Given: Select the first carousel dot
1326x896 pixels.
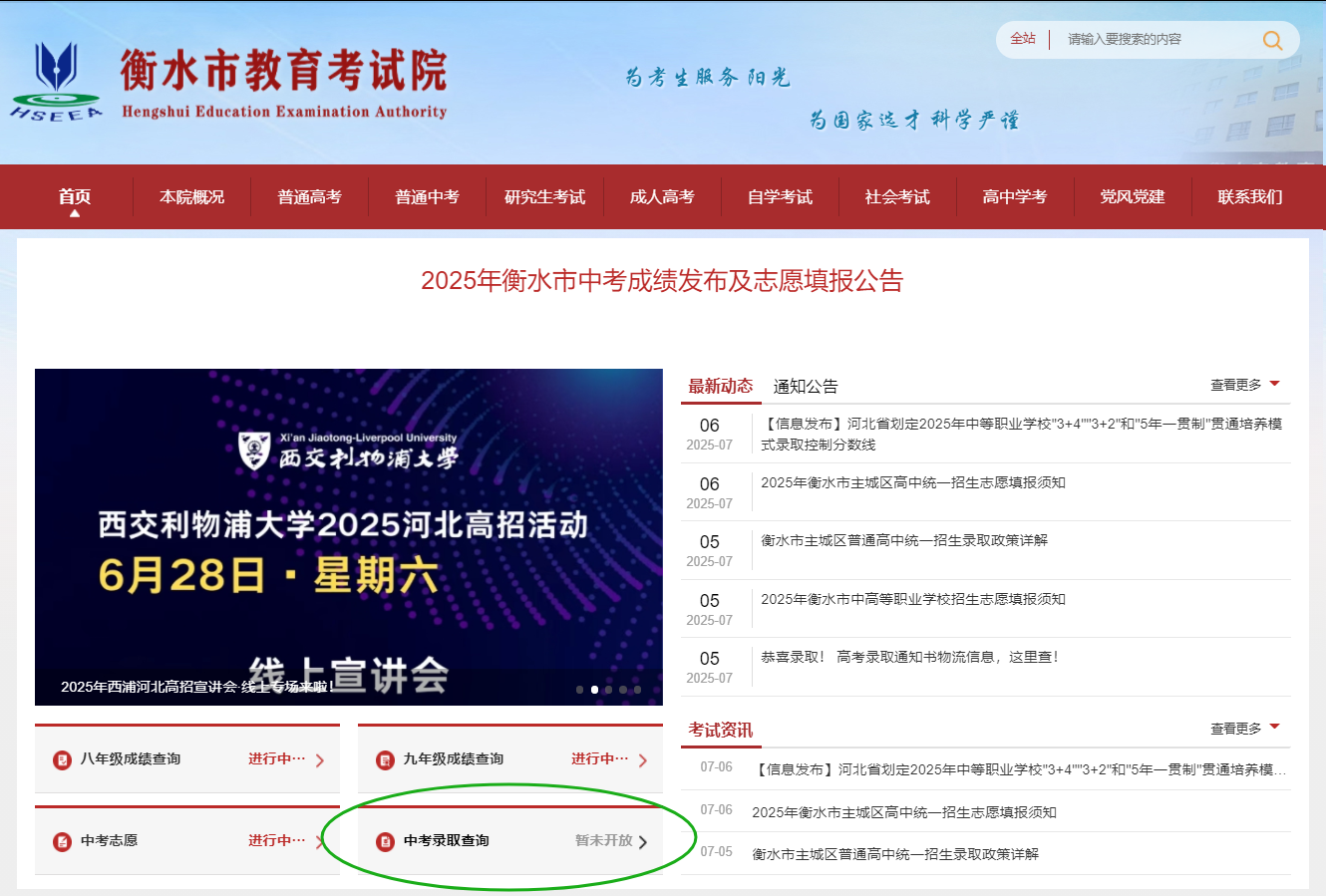Looking at the screenshot, I should (580, 690).
